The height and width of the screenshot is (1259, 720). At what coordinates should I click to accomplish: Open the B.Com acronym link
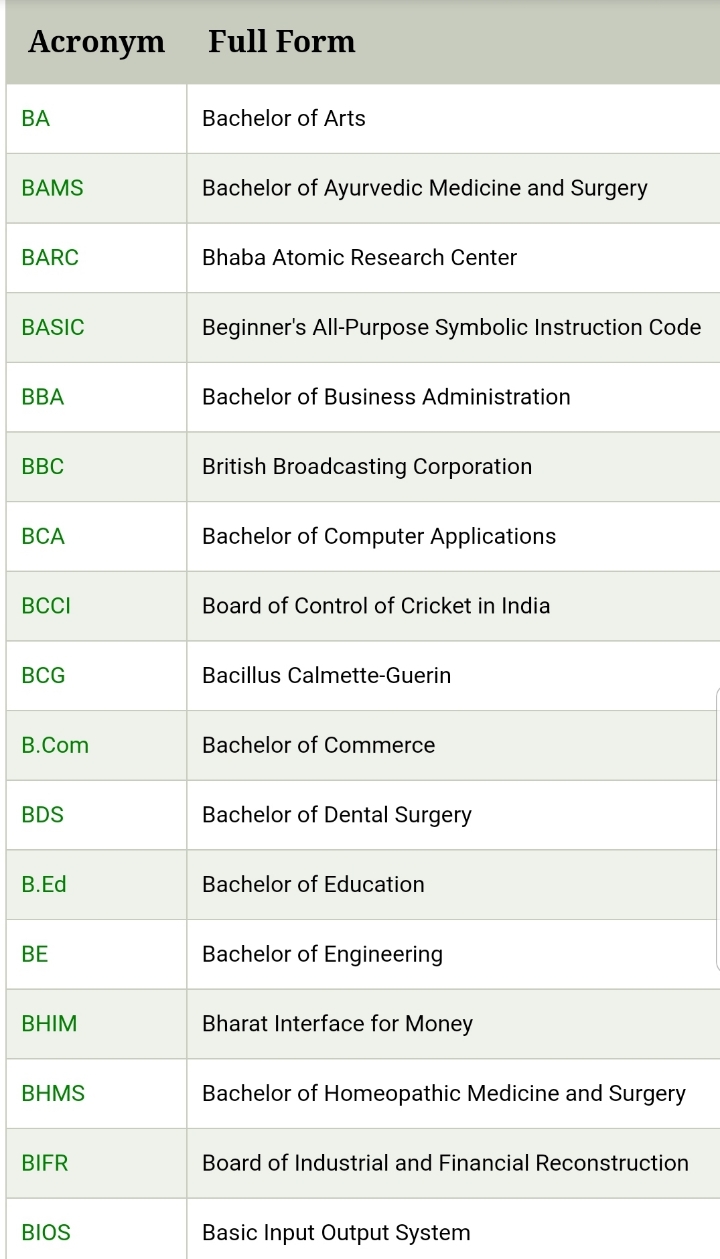[x=55, y=745]
